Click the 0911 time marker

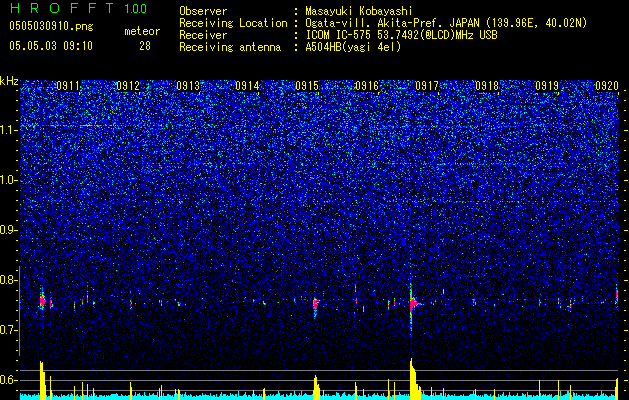[x=68, y=86]
